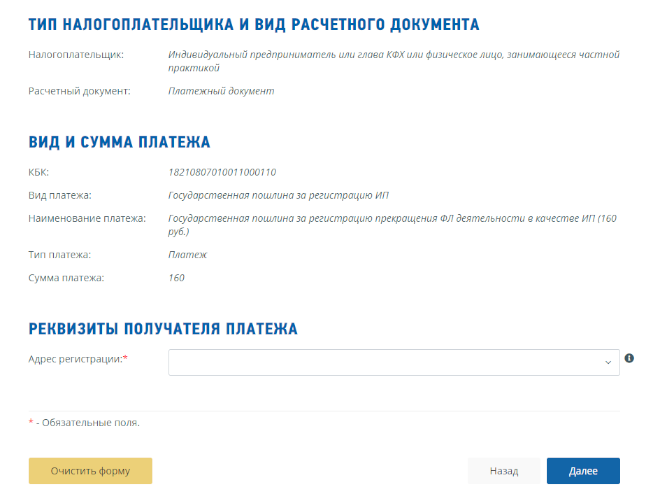Go back with the Назад button
This screenshot has width=660, height=487.
click(504, 471)
